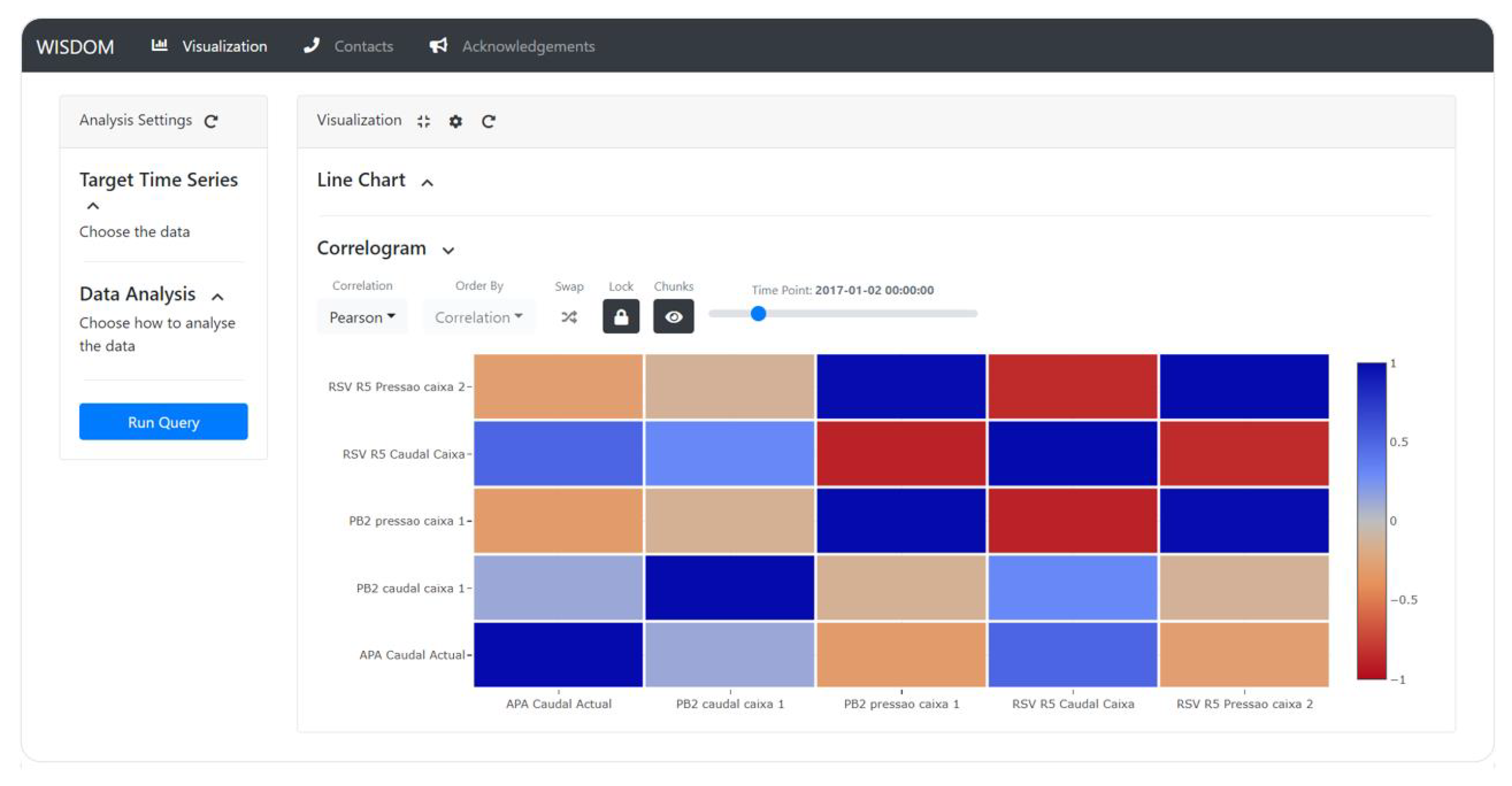Open the Order By Correlation dropdown
The height and width of the screenshot is (786, 1512).
point(478,317)
